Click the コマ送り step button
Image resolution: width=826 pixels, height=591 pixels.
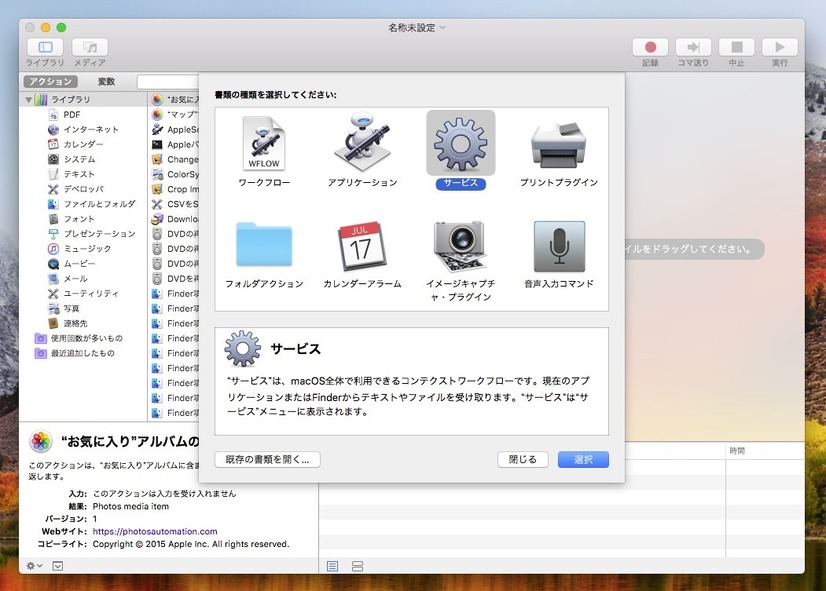[x=693, y=47]
